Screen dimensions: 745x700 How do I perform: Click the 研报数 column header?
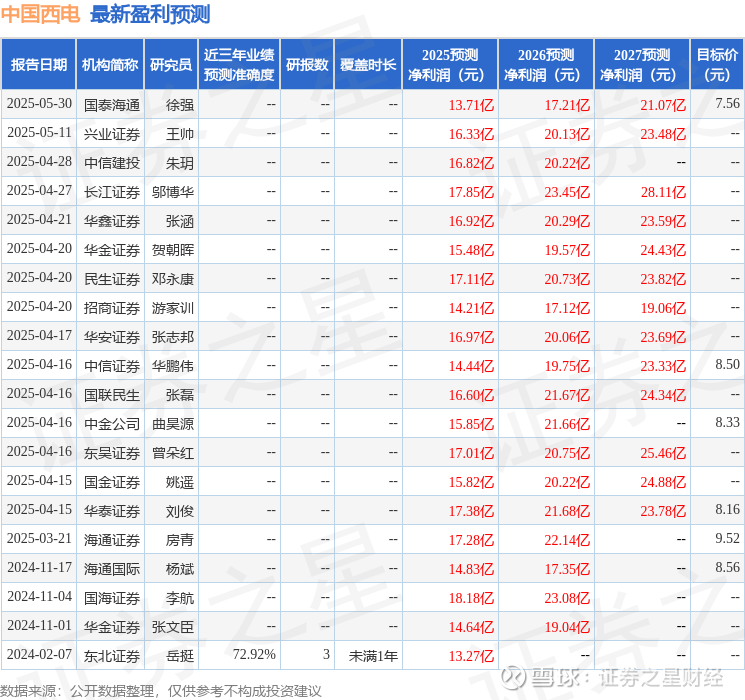(x=307, y=65)
